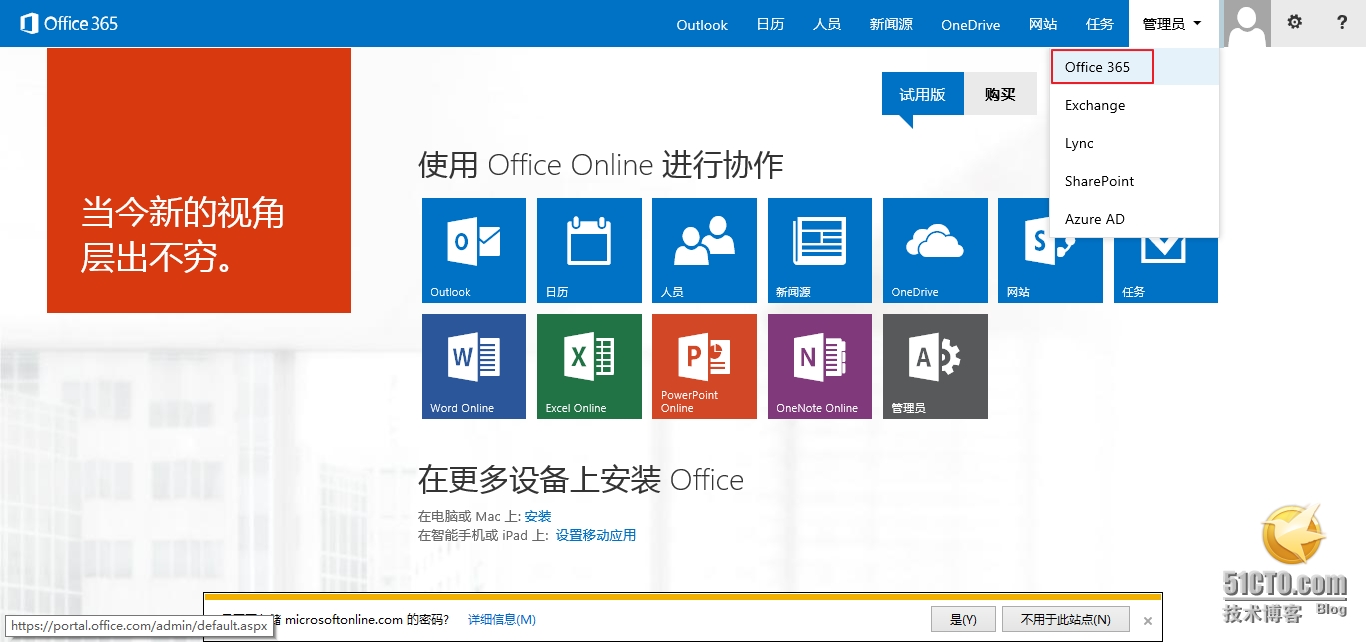
Task: Open the 新闻源 newsfeed tile
Action: point(819,250)
